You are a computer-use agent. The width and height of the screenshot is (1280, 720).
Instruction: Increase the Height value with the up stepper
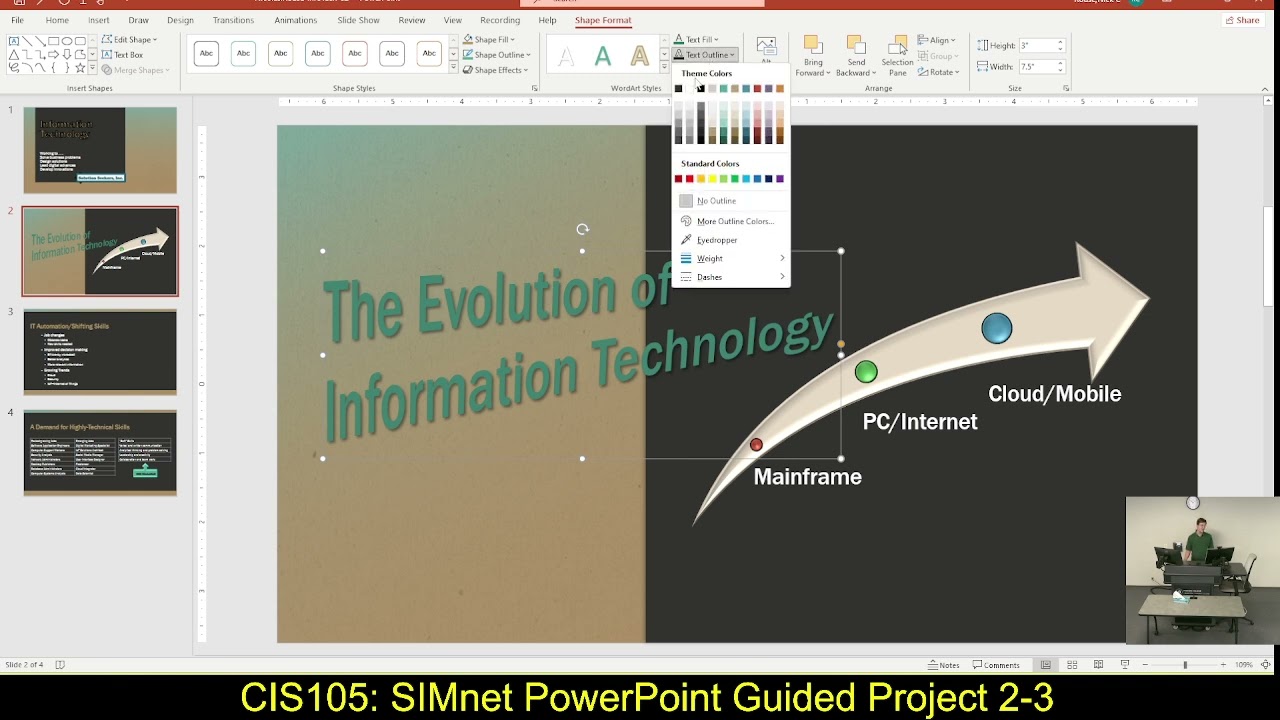1060,42
